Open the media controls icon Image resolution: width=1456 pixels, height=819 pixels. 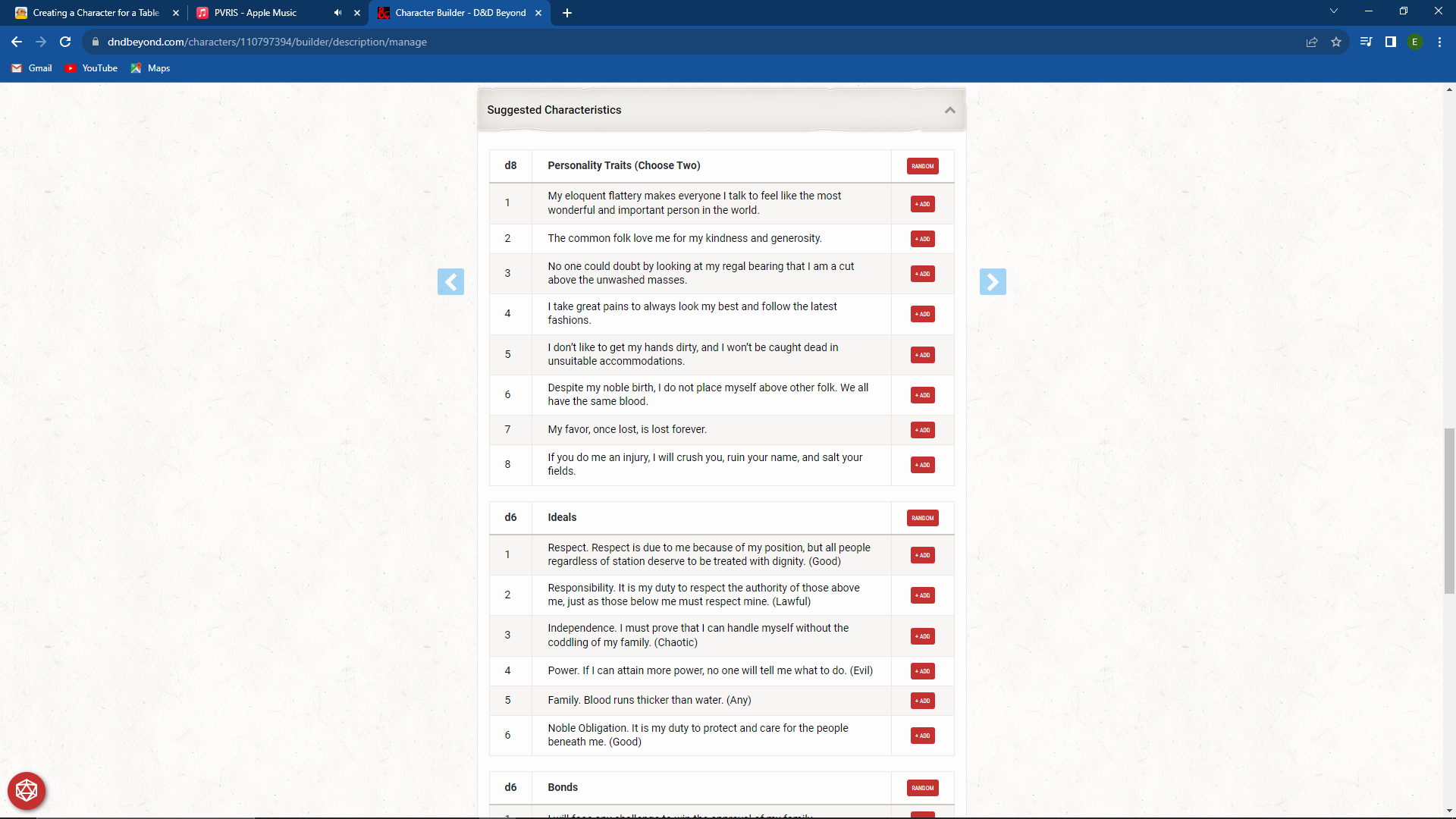(x=1364, y=42)
